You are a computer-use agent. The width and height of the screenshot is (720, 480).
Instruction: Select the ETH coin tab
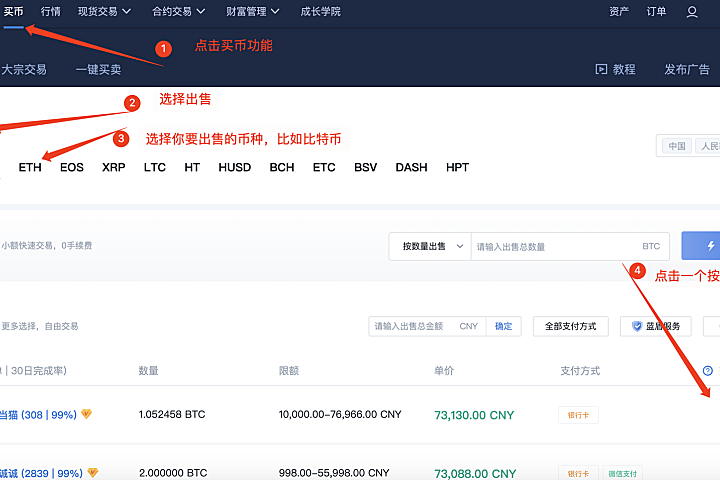(30, 167)
